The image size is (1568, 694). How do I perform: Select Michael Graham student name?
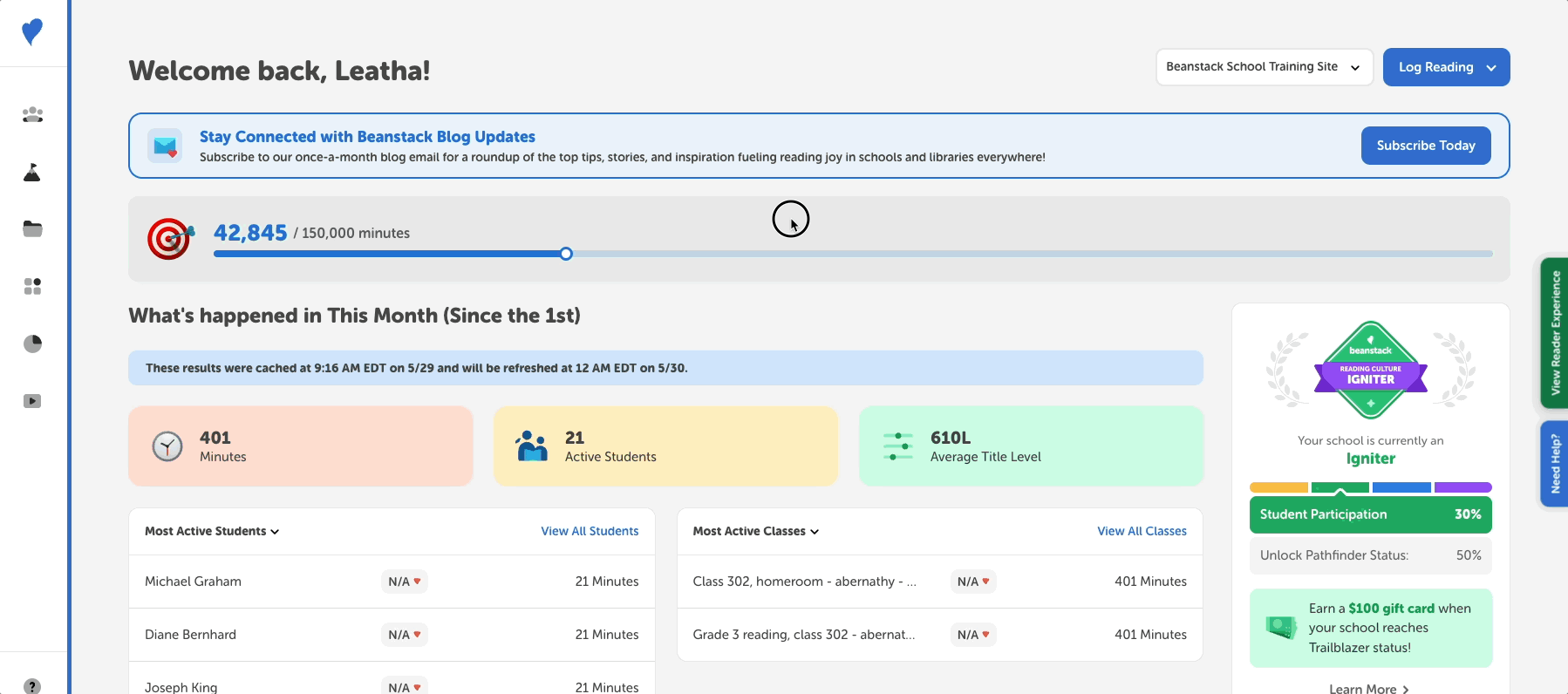click(193, 582)
